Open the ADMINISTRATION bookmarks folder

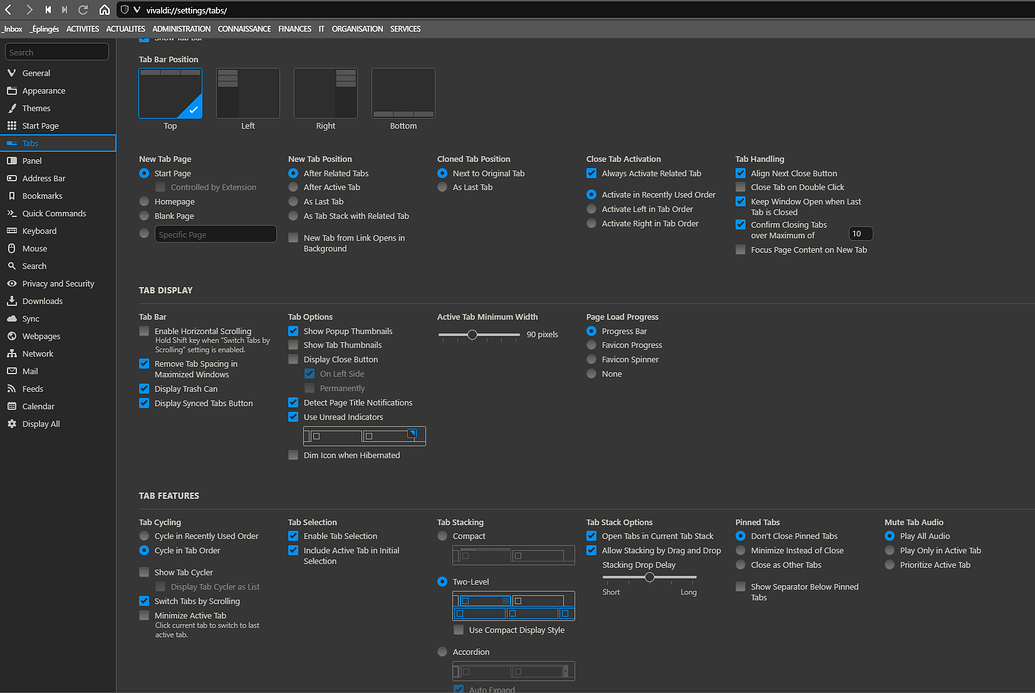coord(180,28)
